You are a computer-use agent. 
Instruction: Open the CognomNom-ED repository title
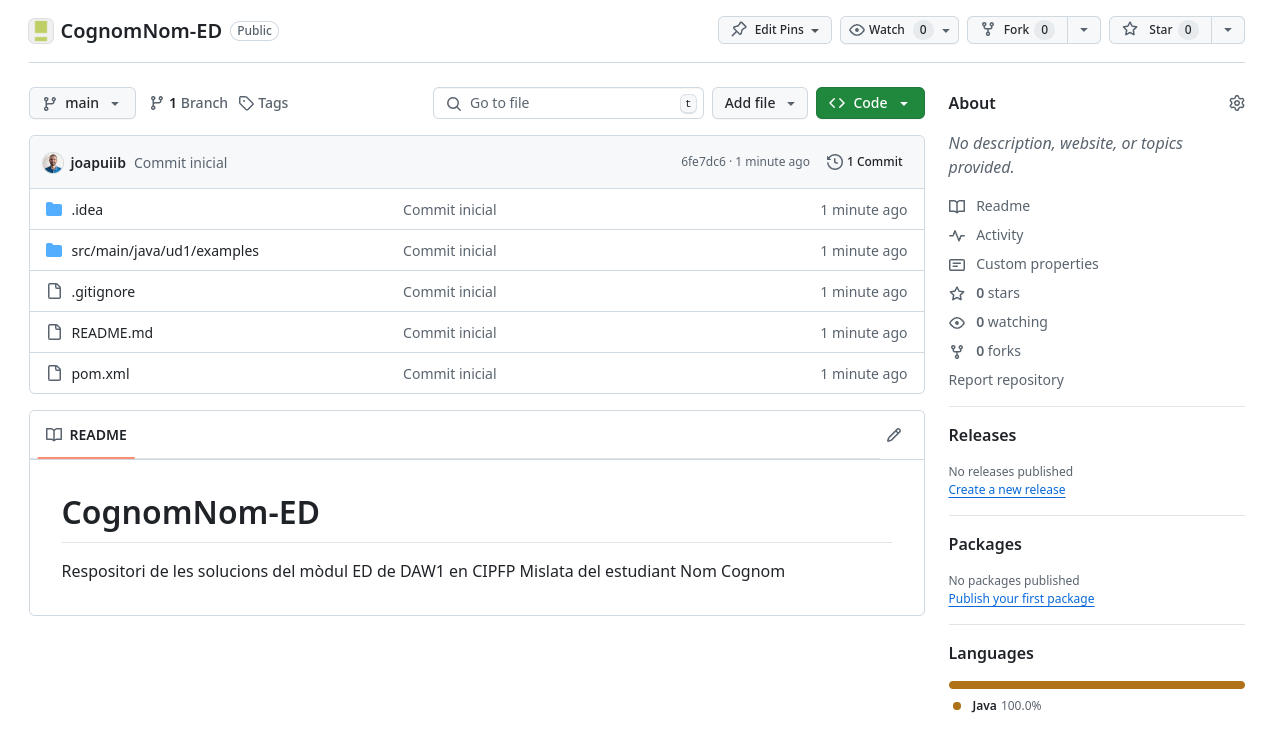141,30
